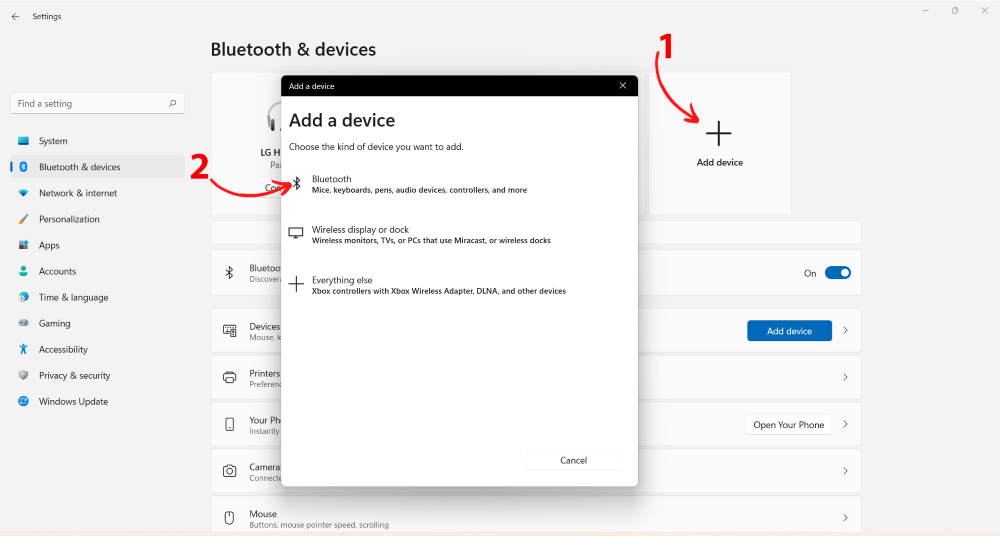
Task: Open the Cameras row chevron
Action: (846, 471)
